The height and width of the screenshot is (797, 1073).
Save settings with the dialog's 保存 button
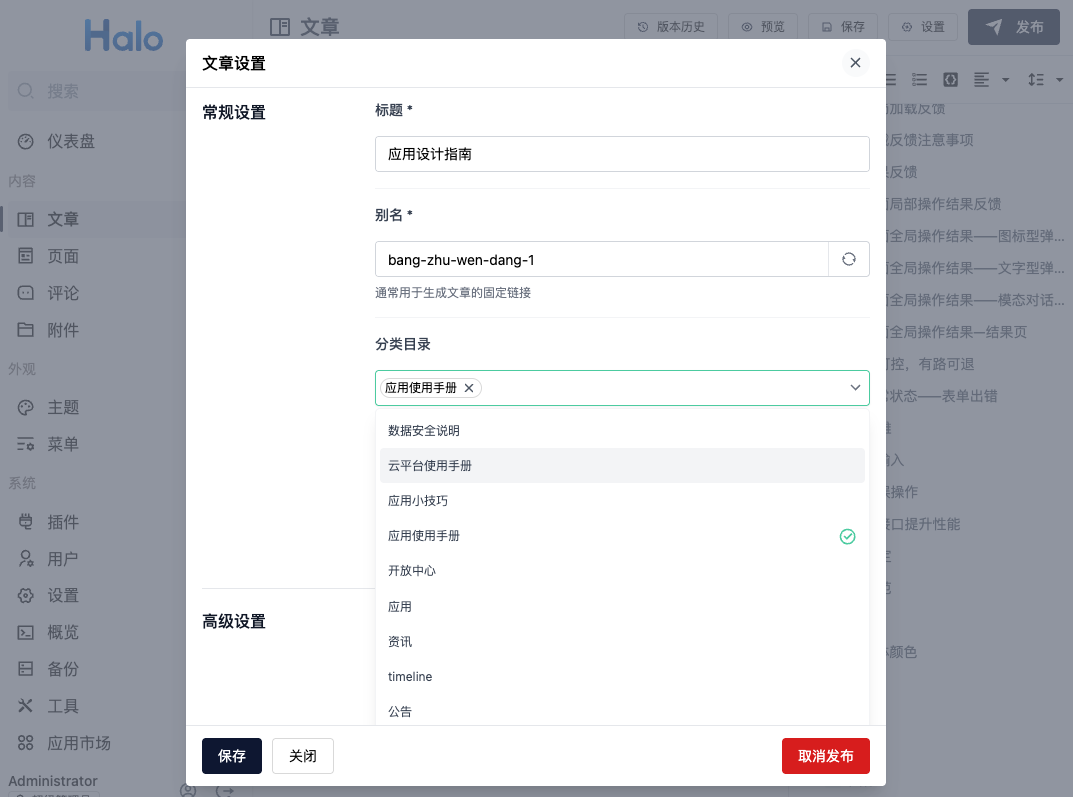(x=231, y=756)
